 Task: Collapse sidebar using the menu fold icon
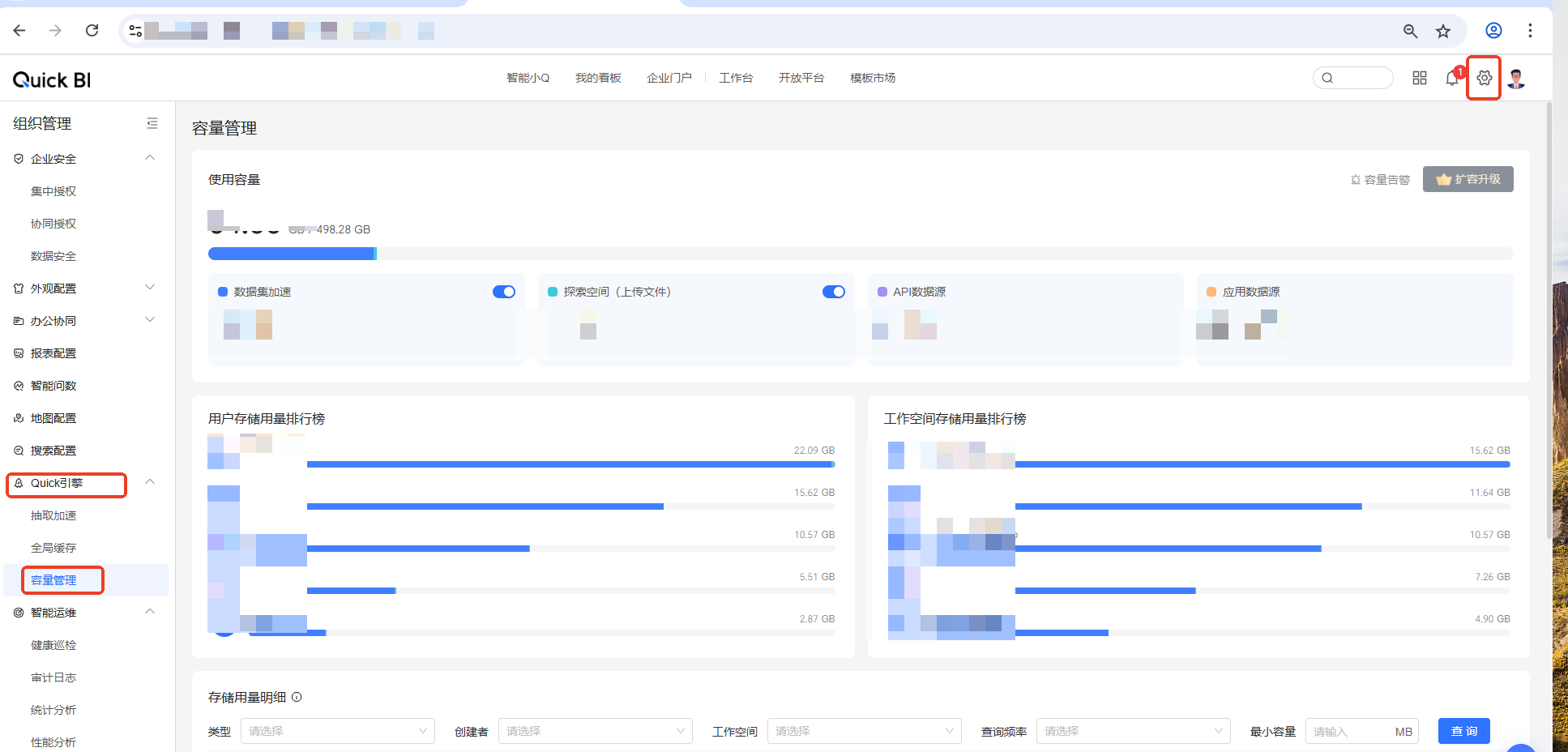click(152, 123)
